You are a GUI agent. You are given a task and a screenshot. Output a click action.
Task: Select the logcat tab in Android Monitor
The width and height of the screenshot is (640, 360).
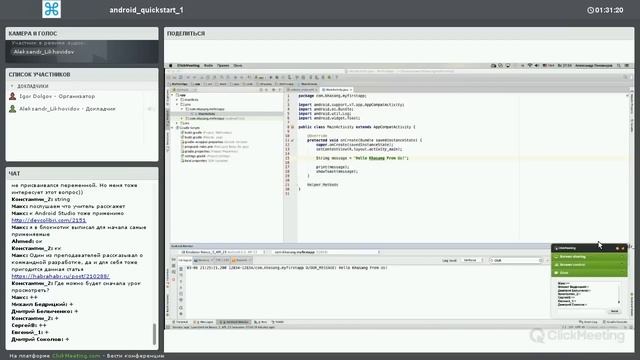click(x=185, y=260)
